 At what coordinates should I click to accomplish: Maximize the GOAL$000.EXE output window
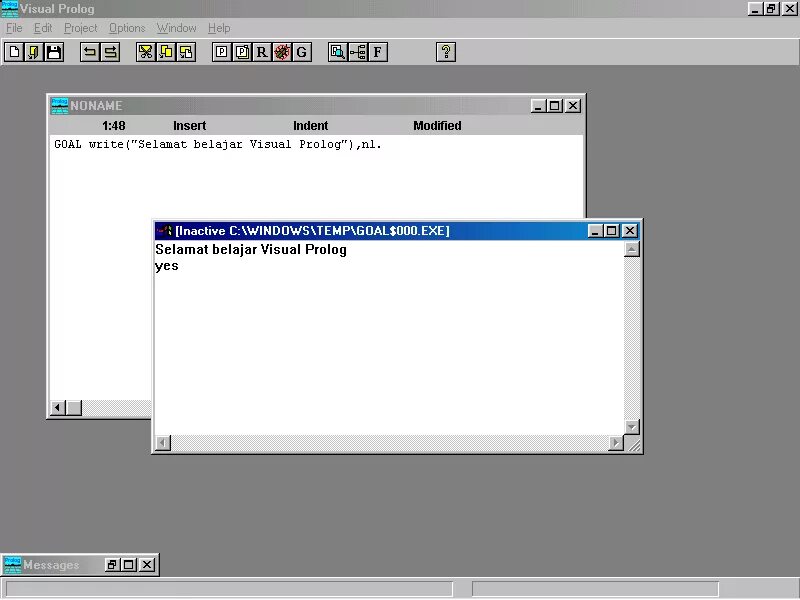click(612, 231)
